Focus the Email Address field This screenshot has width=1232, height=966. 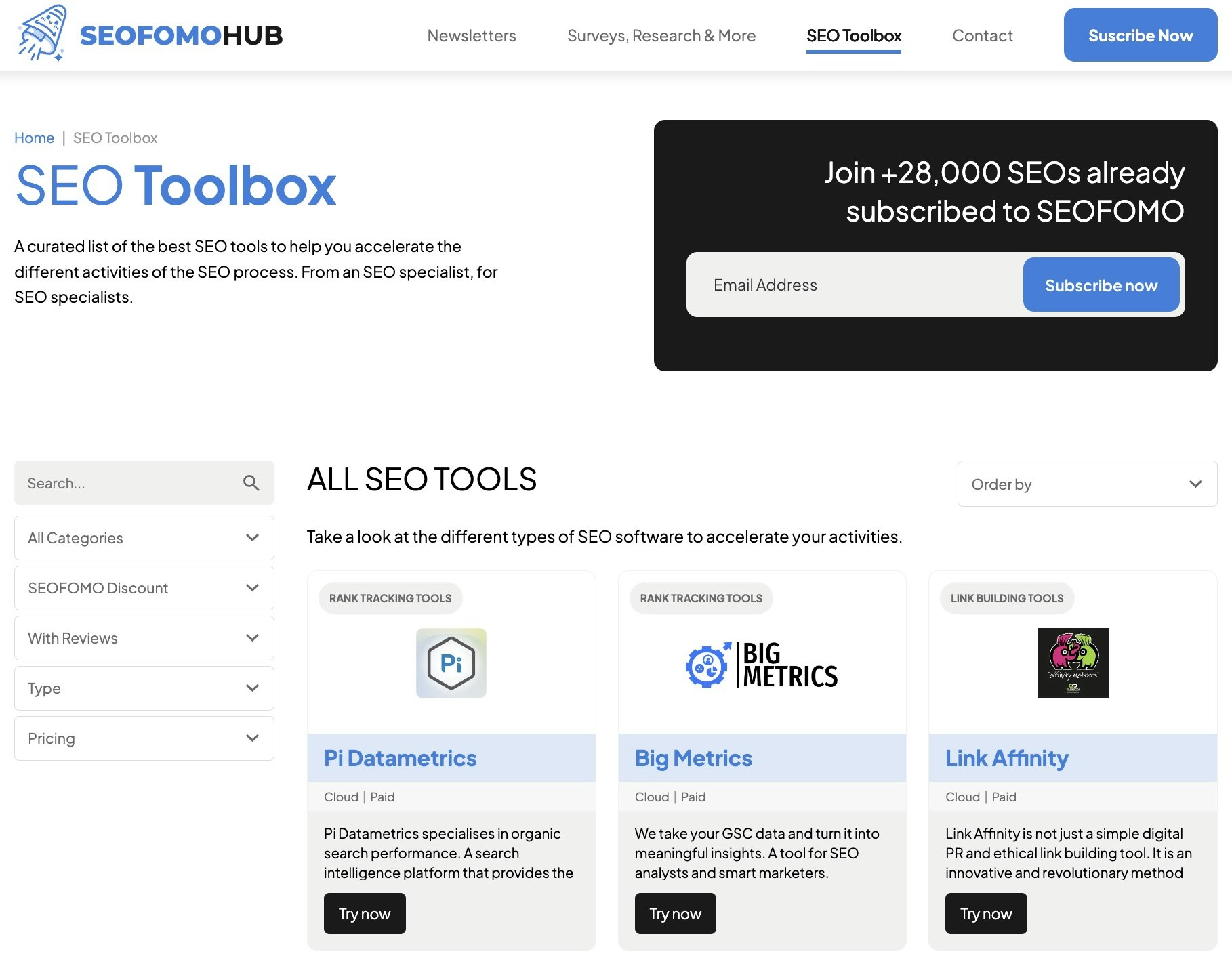[x=855, y=285]
